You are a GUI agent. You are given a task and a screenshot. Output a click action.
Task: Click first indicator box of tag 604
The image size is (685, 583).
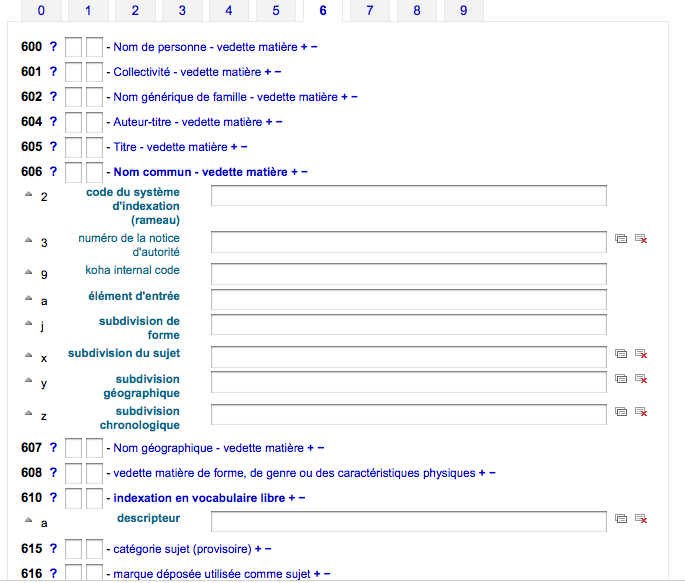tap(73, 122)
